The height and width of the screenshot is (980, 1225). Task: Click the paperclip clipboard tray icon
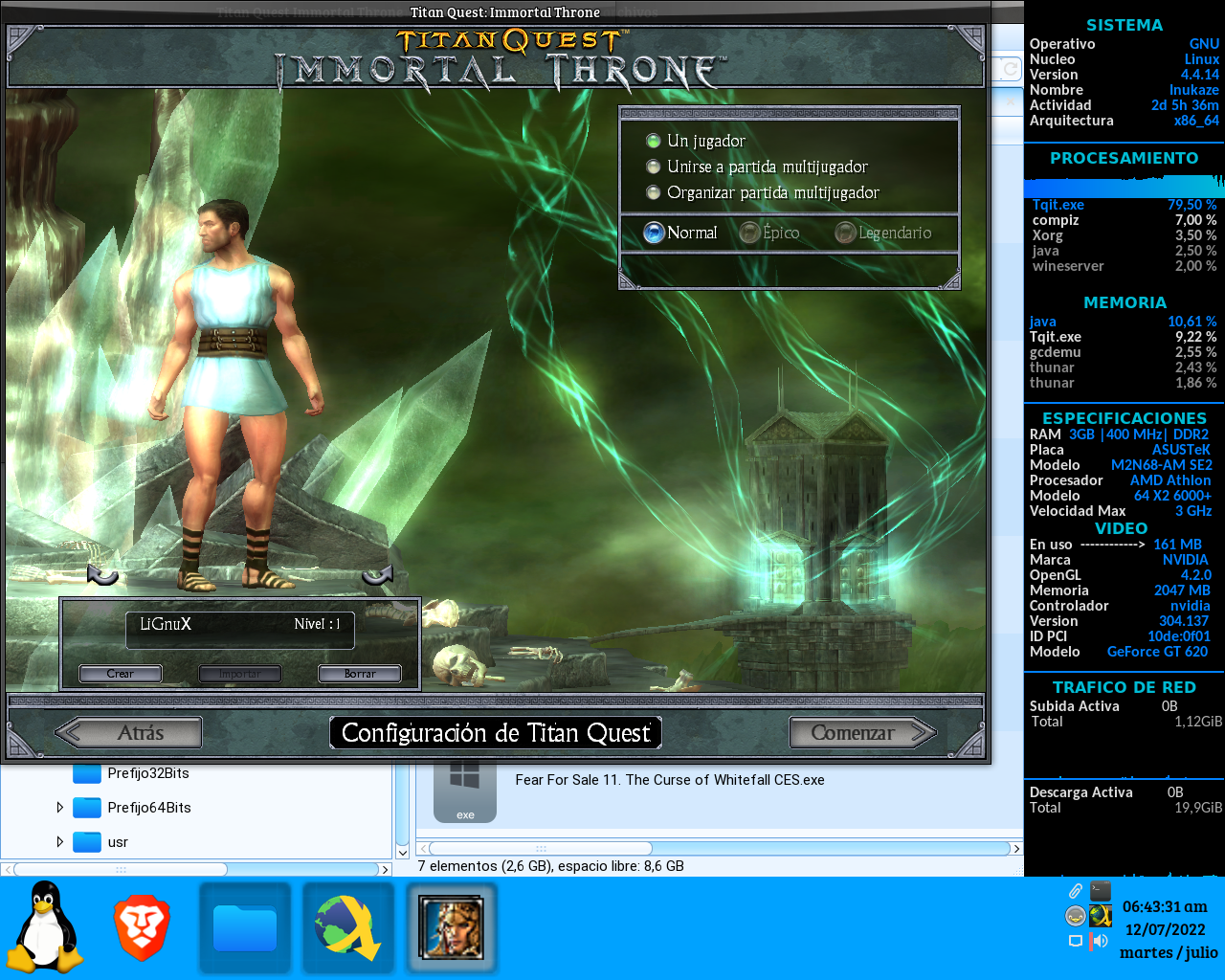[1076, 891]
